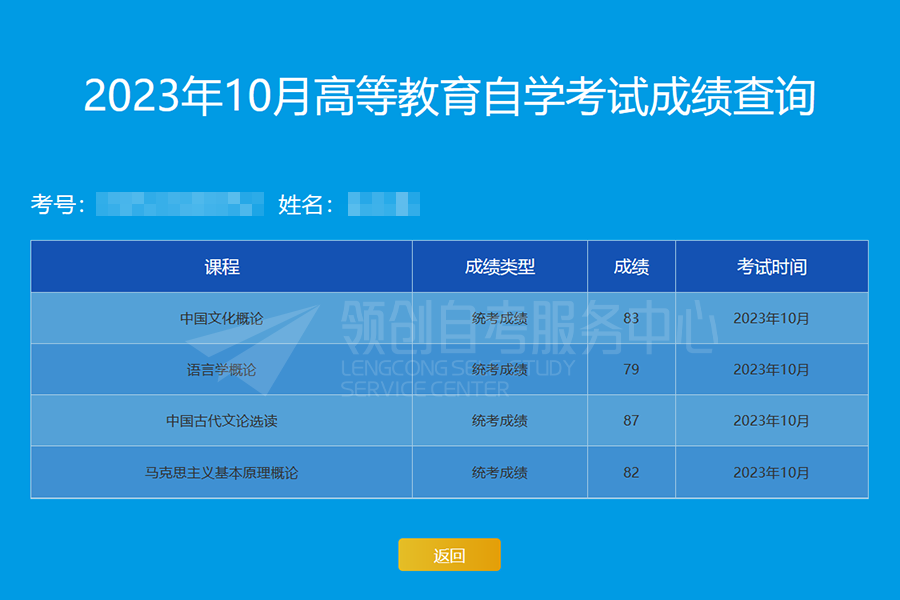Screen dimensions: 900x600
Task: Click the page title 2023年10月高等教育自学考试成绩查询
Action: (449, 96)
